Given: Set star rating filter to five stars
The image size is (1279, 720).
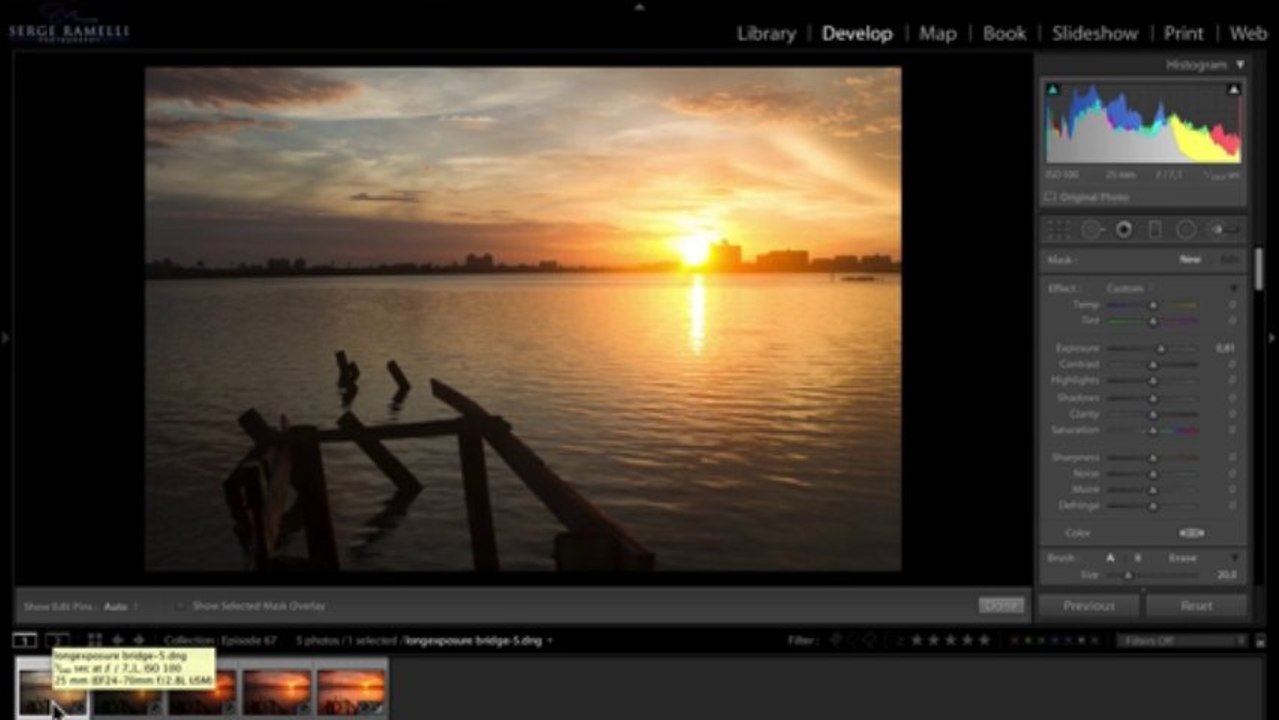Looking at the screenshot, I should click(984, 640).
